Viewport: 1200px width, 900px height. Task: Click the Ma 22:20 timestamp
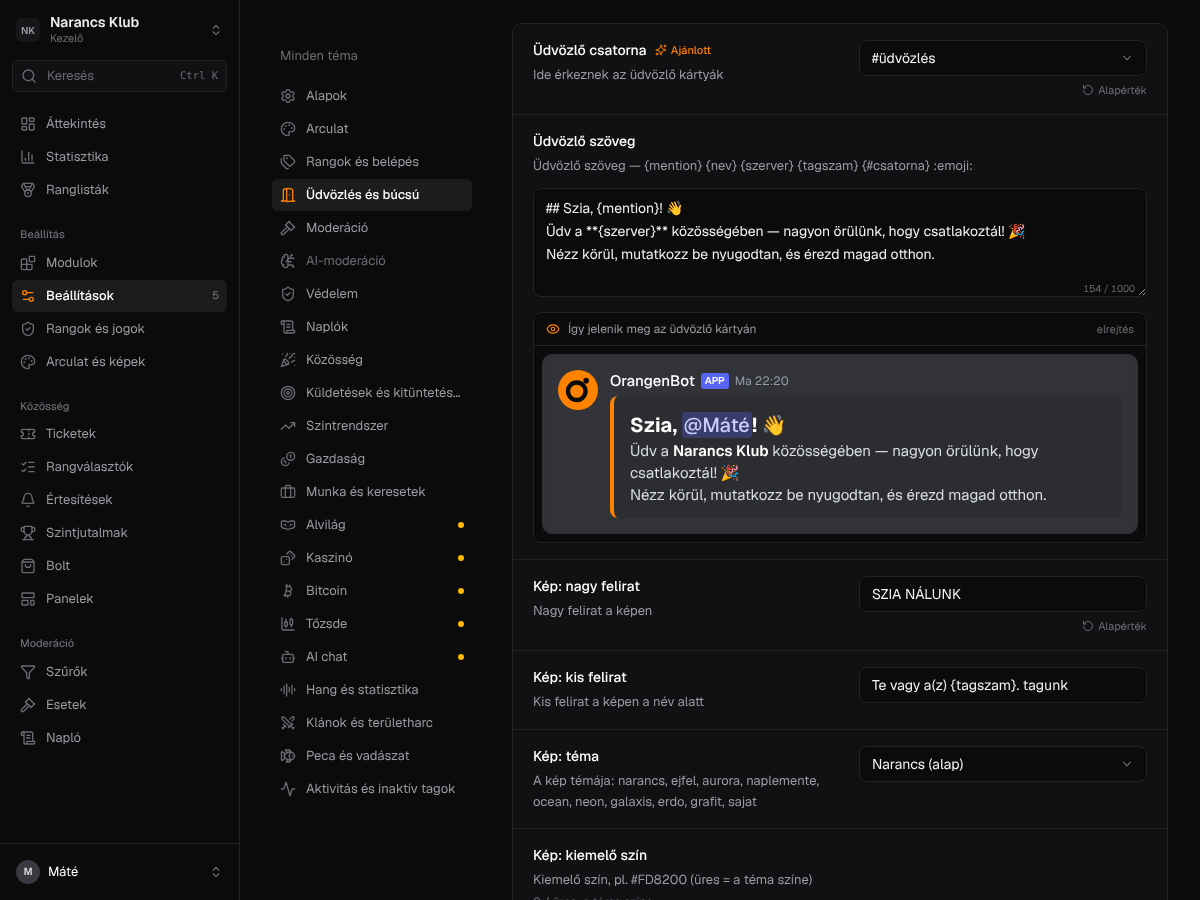(x=762, y=381)
